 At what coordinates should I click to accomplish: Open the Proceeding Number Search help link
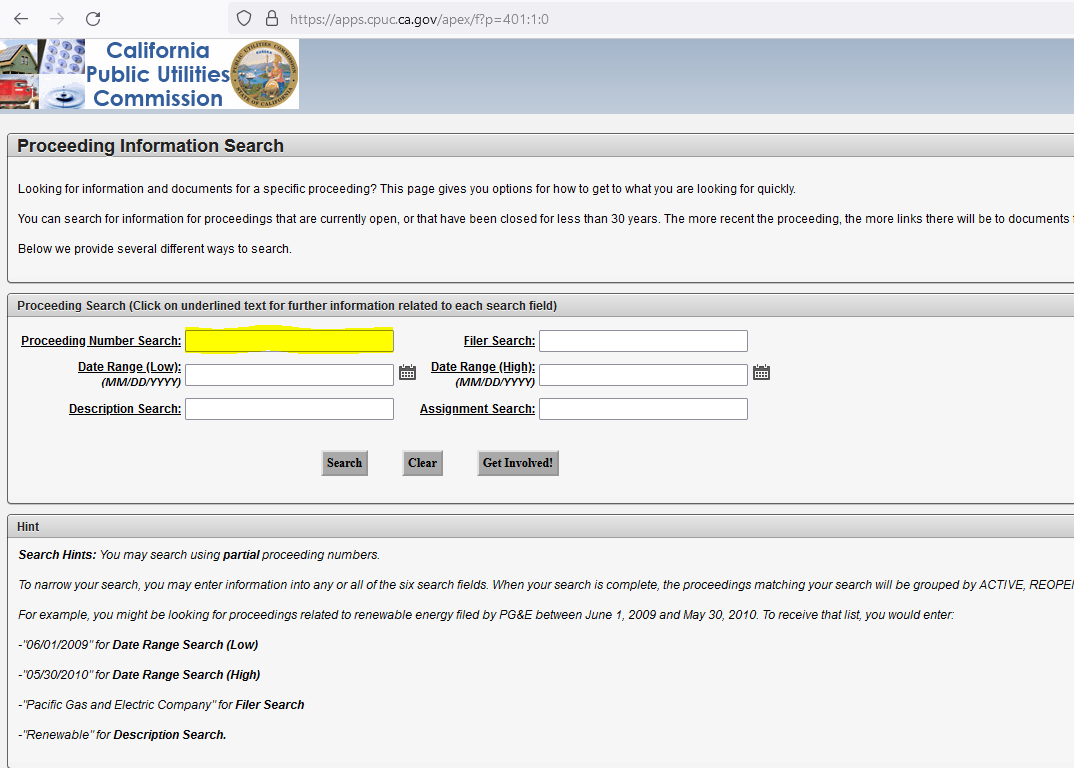point(100,340)
